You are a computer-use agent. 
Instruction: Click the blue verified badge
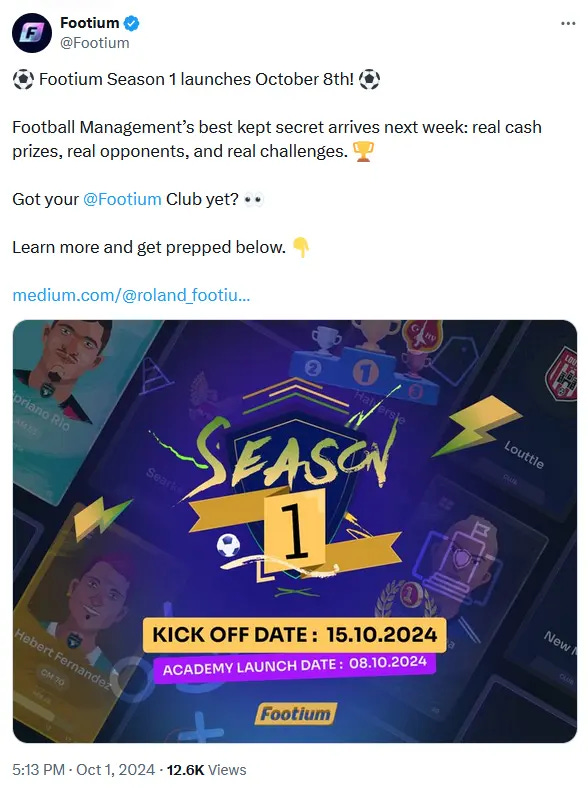coord(132,23)
